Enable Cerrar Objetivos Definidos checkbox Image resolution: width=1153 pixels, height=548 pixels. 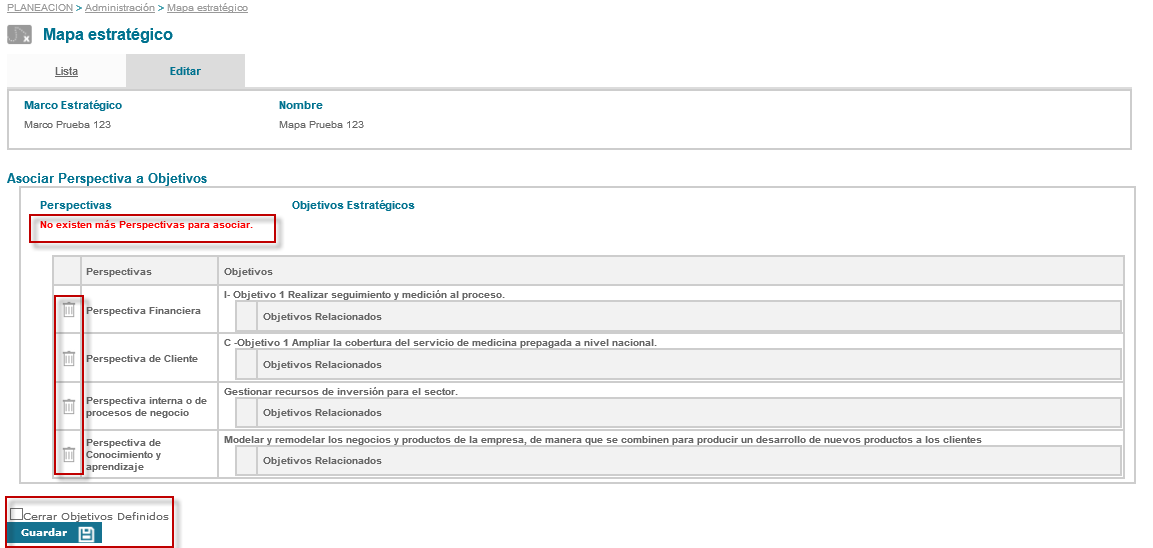point(16,514)
